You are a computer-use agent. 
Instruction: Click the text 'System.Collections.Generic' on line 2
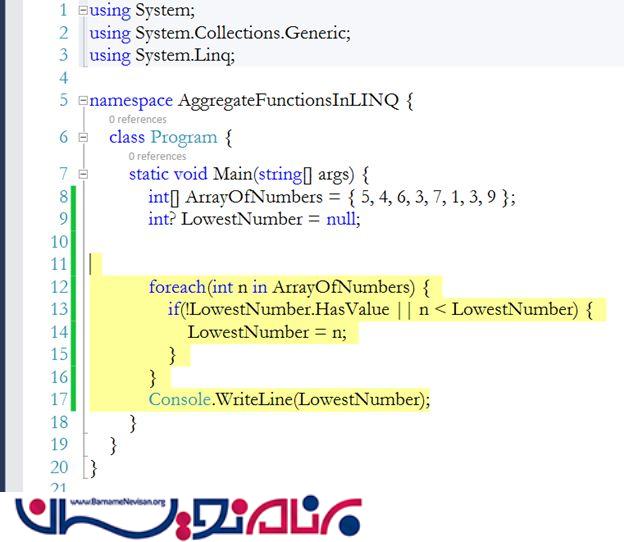(240, 33)
